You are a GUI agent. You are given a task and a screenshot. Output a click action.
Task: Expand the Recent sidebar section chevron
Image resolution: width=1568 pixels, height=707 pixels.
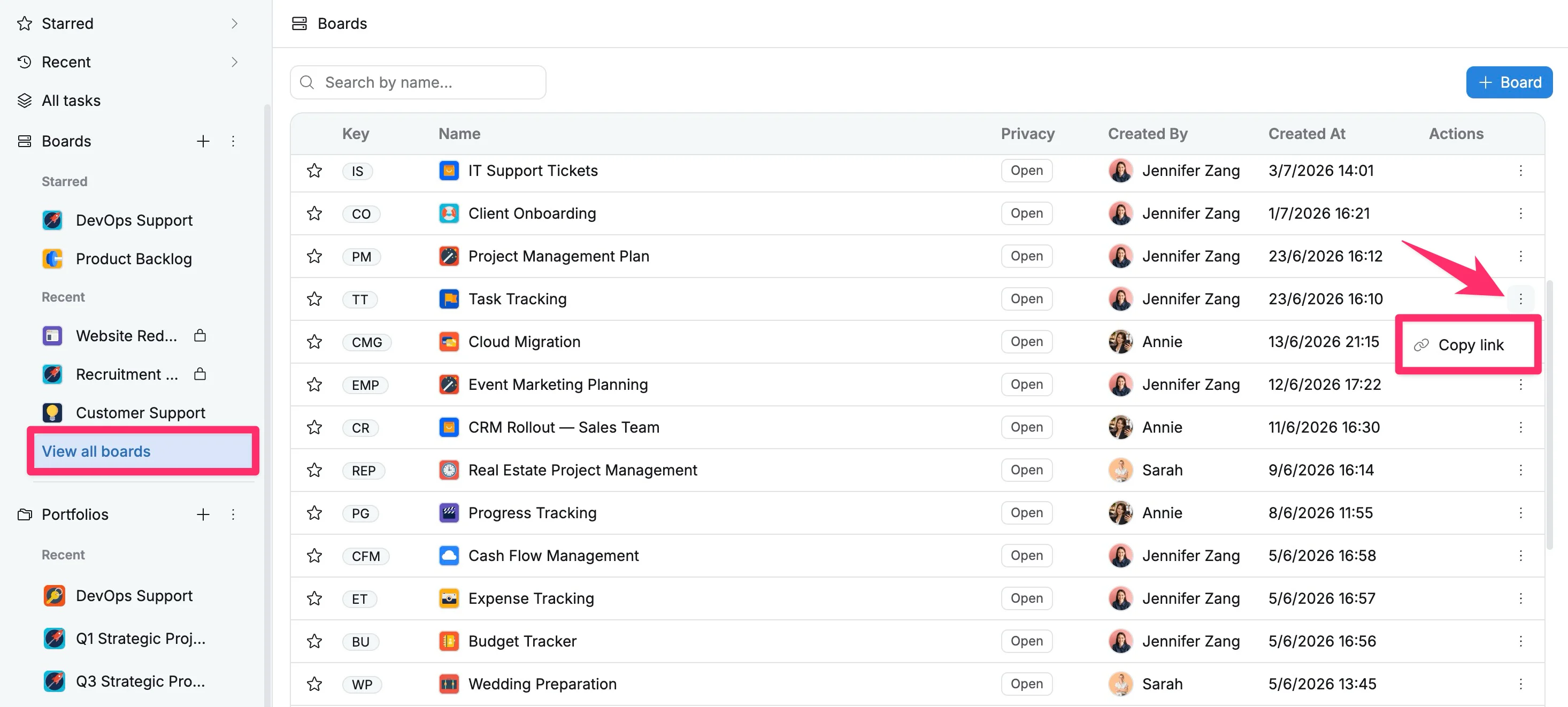pos(234,62)
